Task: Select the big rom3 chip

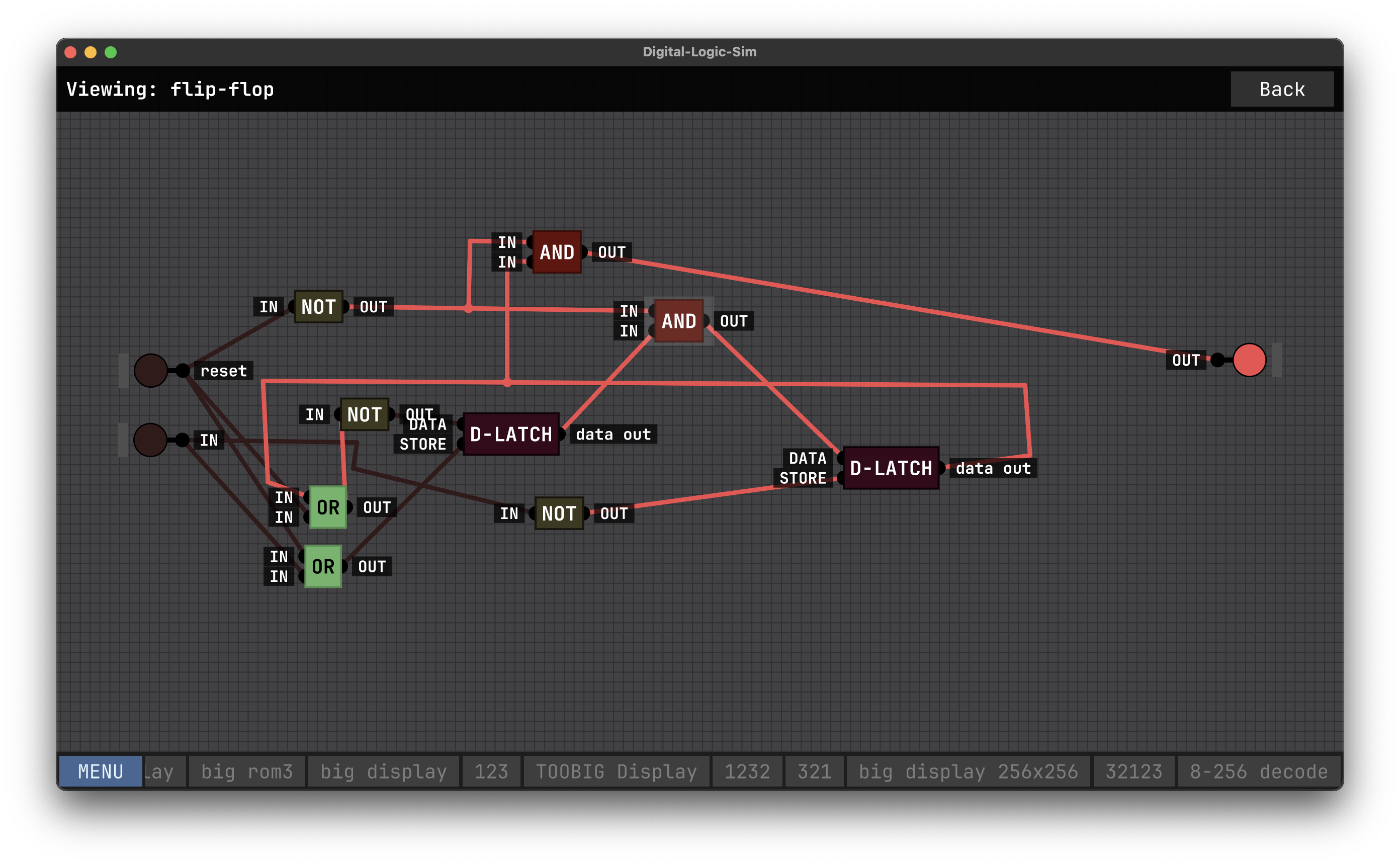Action: (x=247, y=771)
